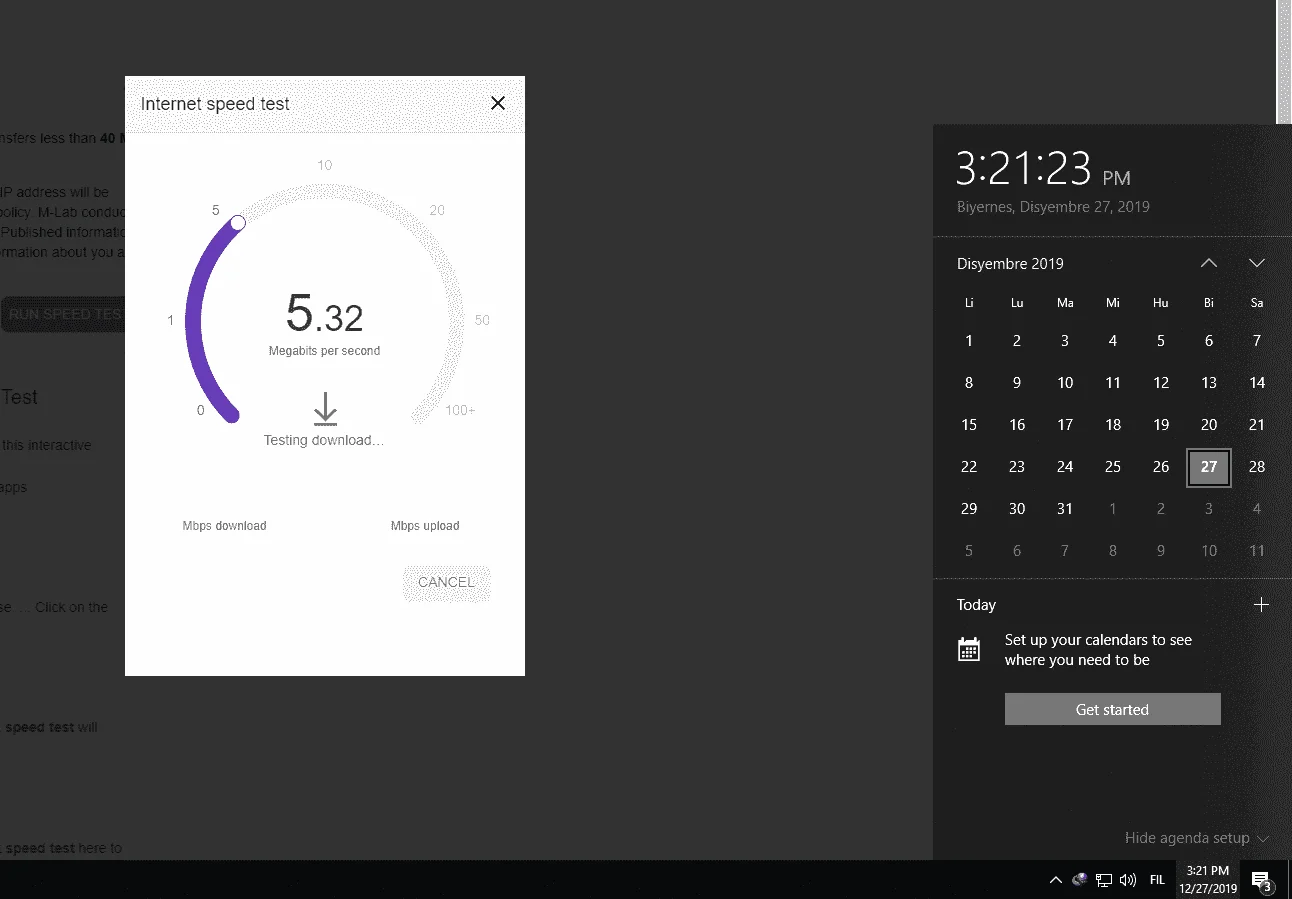
Task: Show hidden tray icons chevron
Action: tap(1055, 880)
